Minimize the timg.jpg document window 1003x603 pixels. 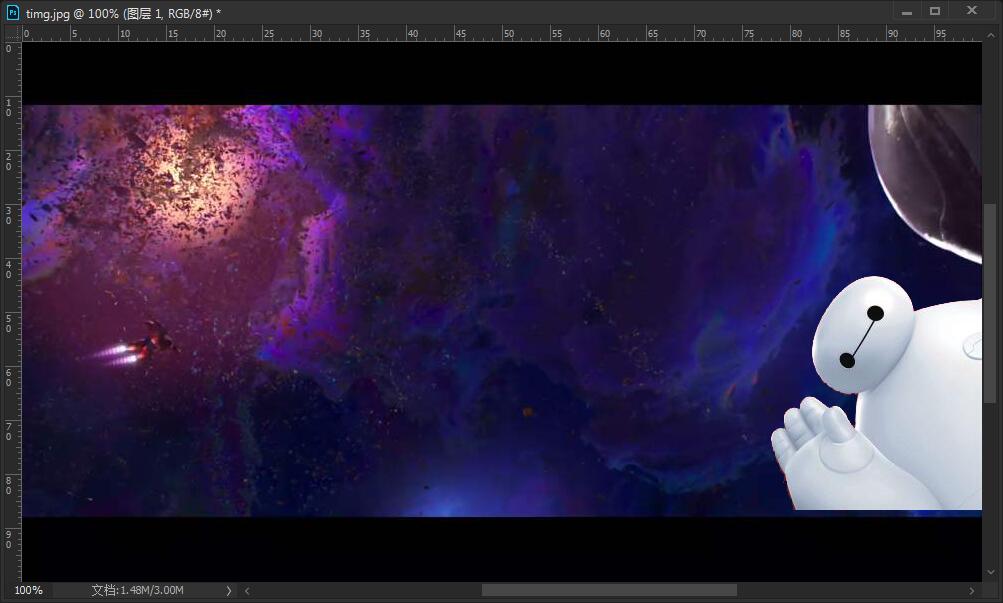point(906,12)
